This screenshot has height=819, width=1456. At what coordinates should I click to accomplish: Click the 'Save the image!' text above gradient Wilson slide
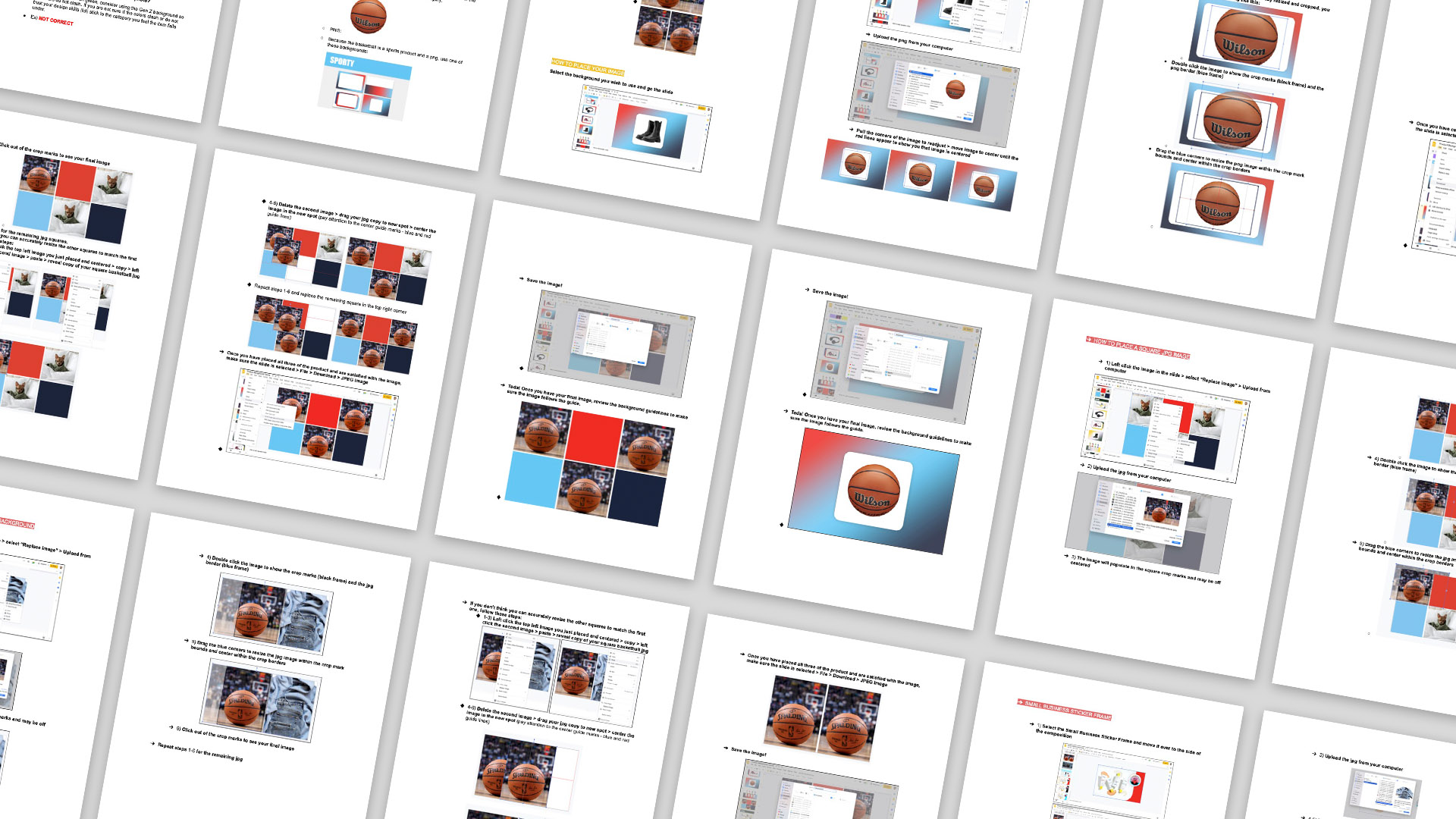click(830, 293)
